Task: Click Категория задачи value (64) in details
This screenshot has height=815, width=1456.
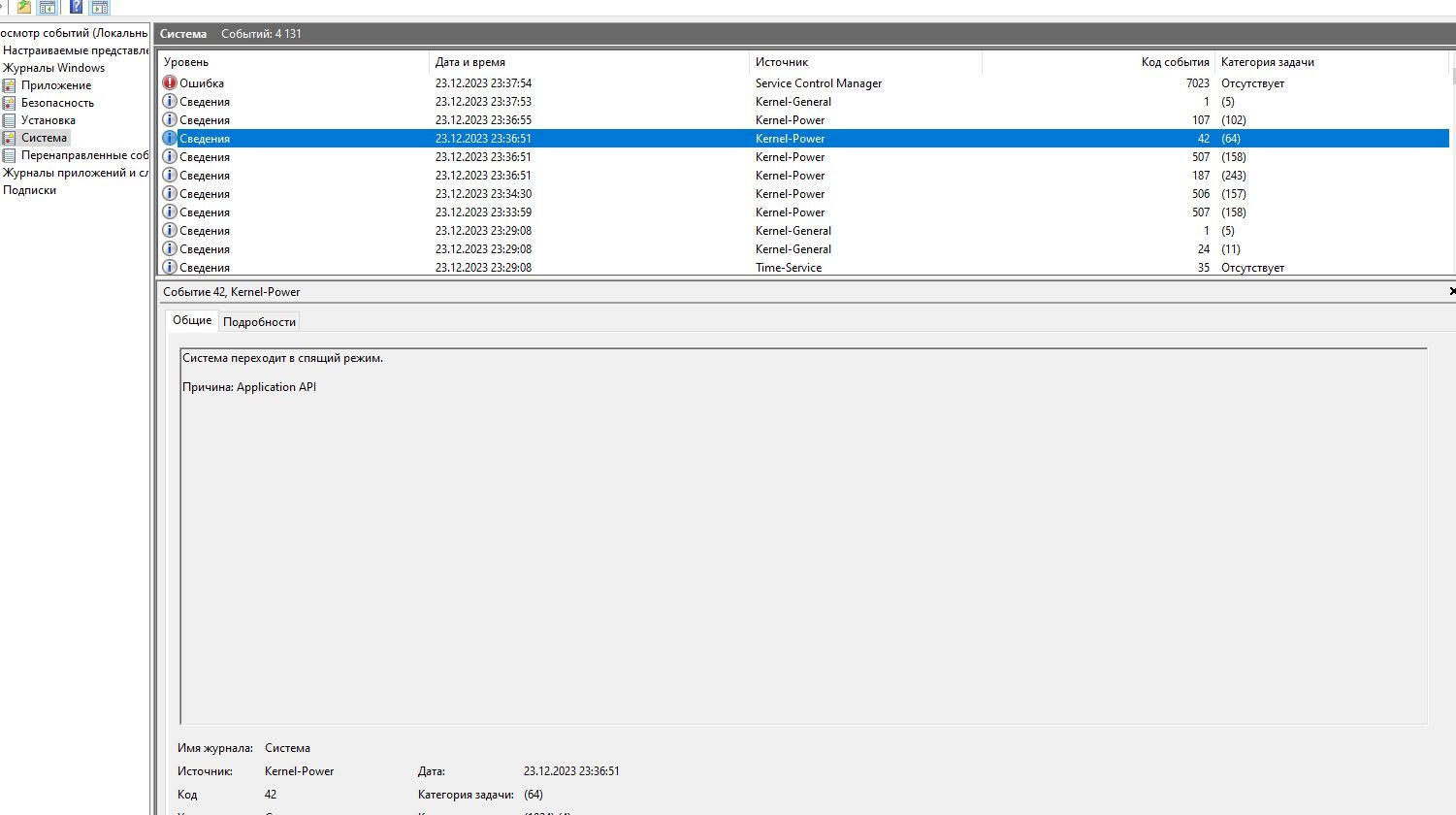Action: (534, 795)
